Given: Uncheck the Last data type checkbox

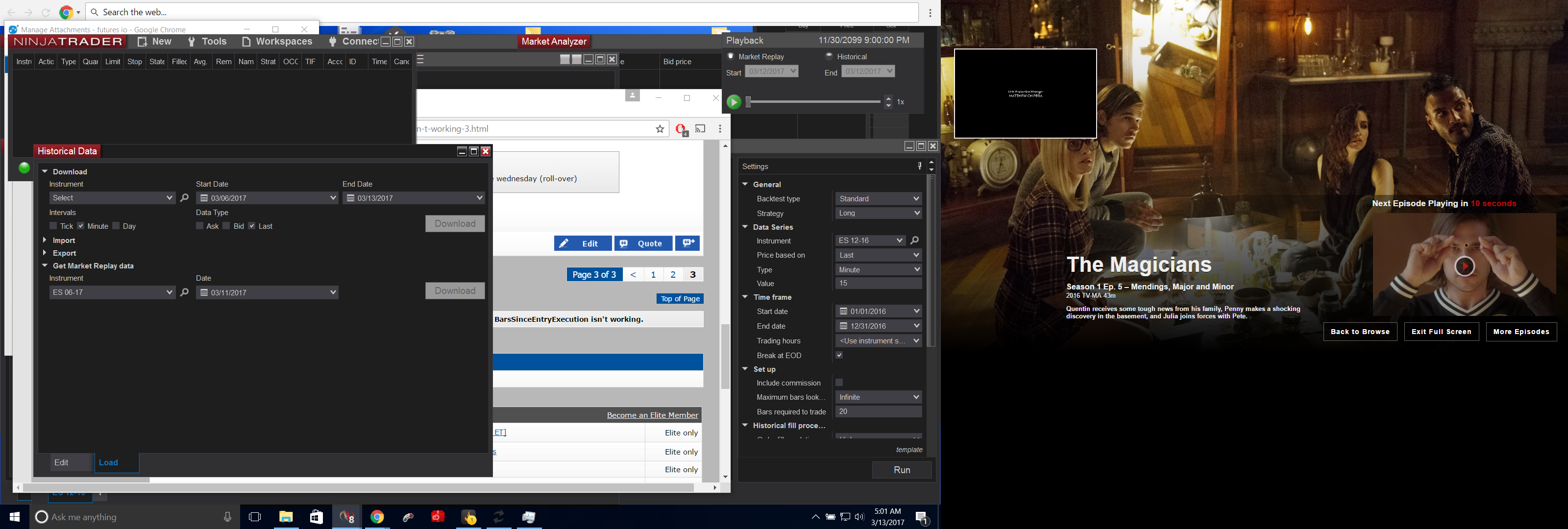Looking at the screenshot, I should pyautogui.click(x=252, y=226).
